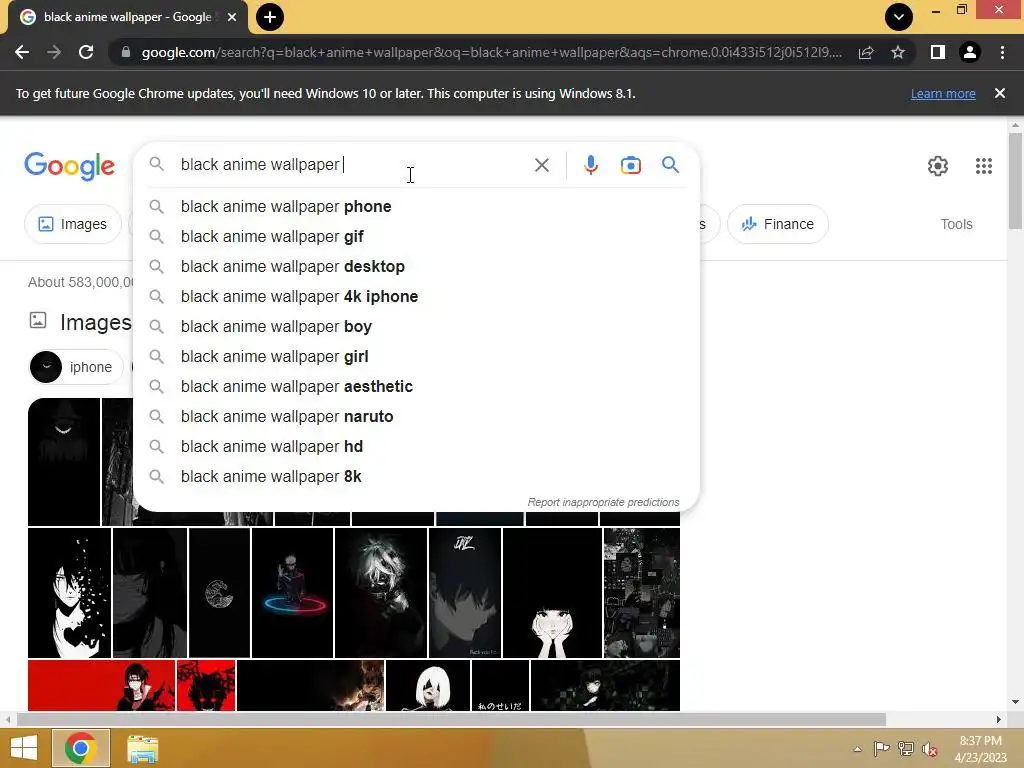Viewport: 1024px width, 768px height.
Task: Open Chrome three-dot menu
Action: 1002,52
